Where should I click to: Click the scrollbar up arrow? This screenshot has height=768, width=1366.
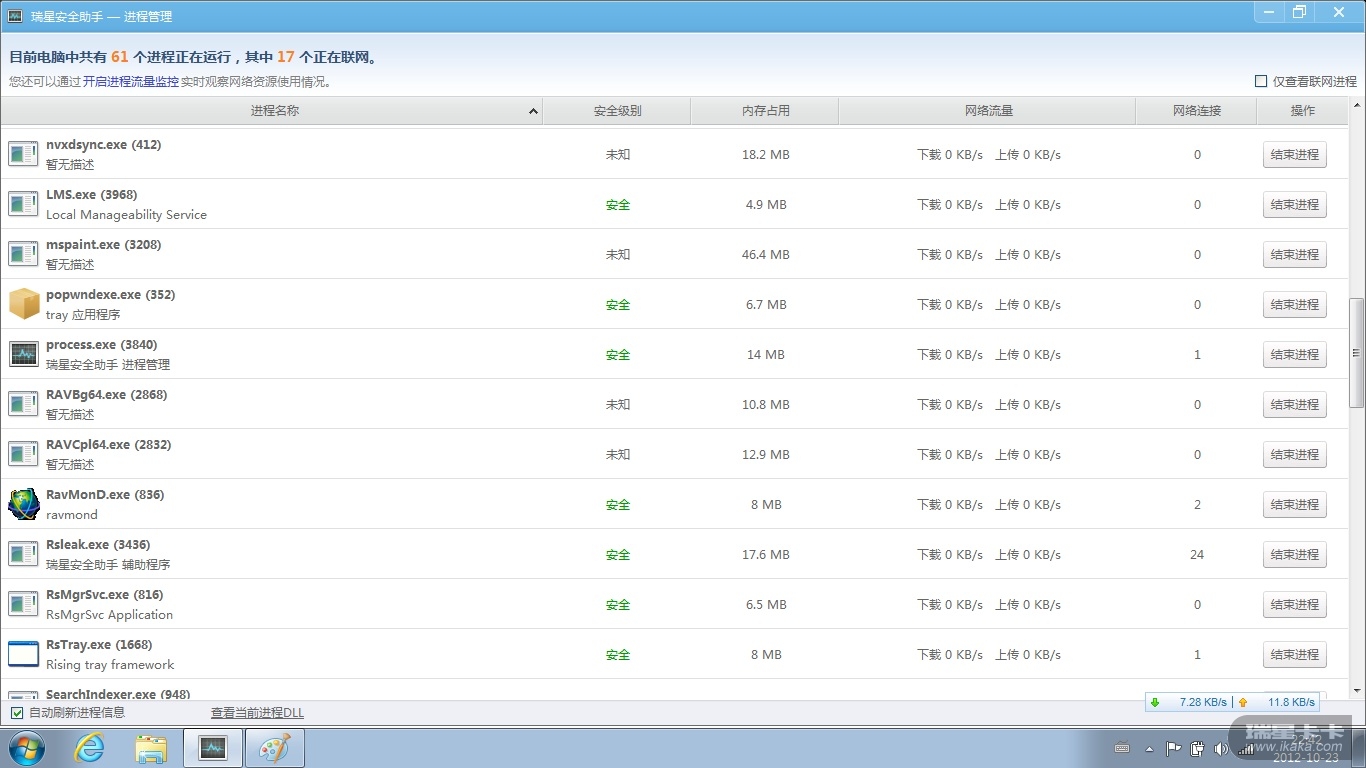point(1357,105)
